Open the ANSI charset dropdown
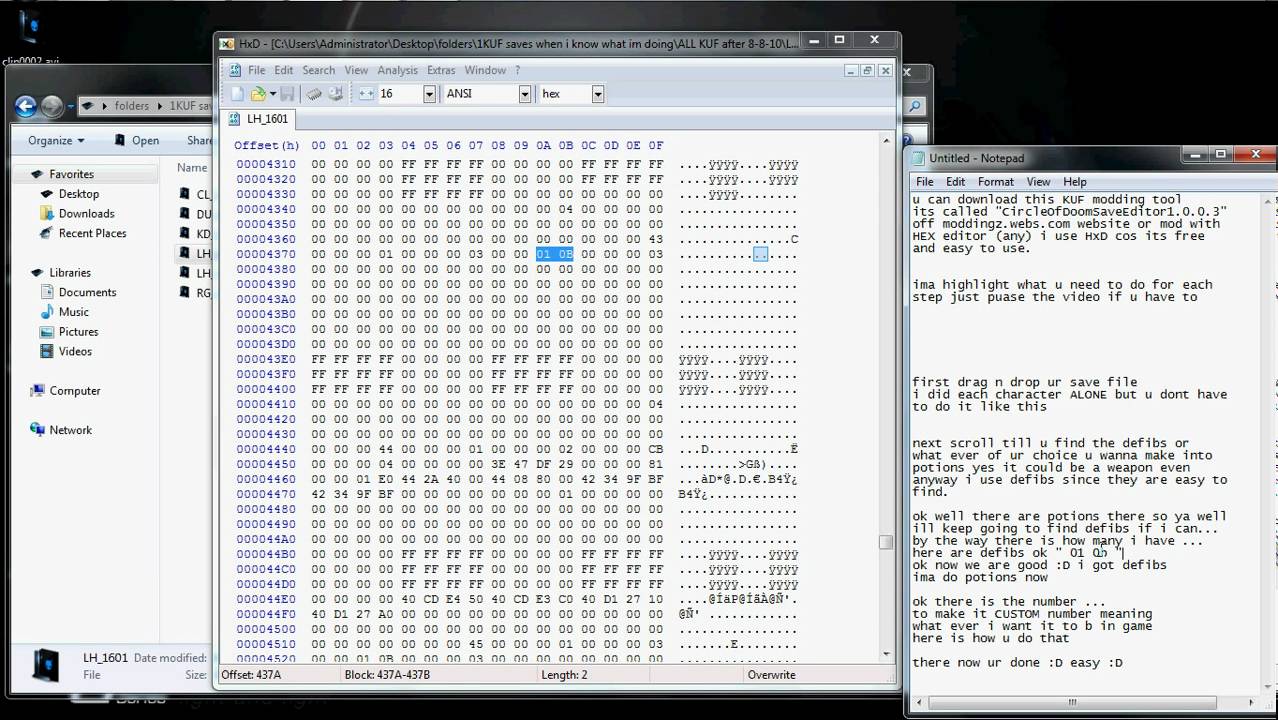1278x720 pixels. pos(524,93)
